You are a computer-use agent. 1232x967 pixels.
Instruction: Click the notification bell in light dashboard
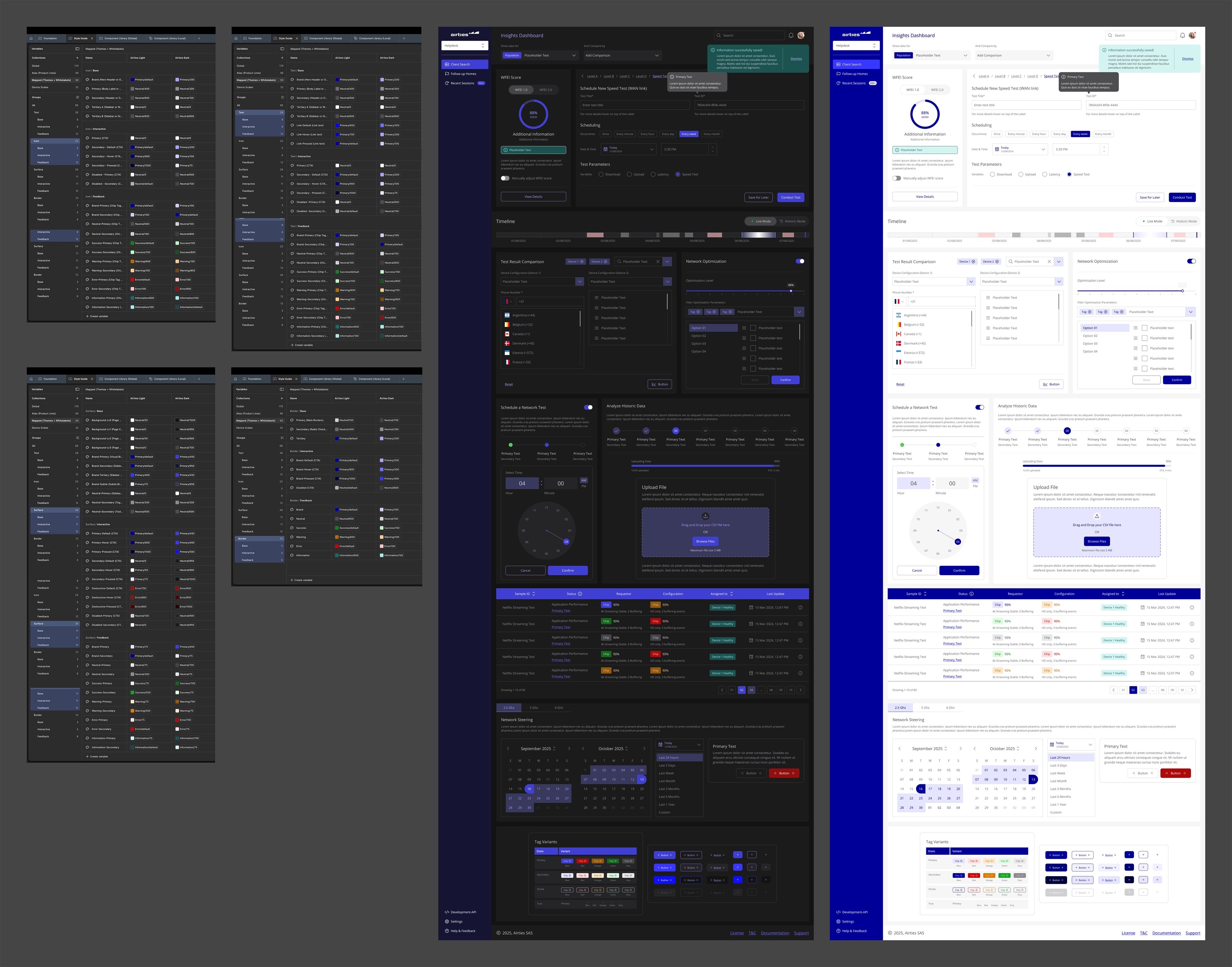[x=1182, y=35]
